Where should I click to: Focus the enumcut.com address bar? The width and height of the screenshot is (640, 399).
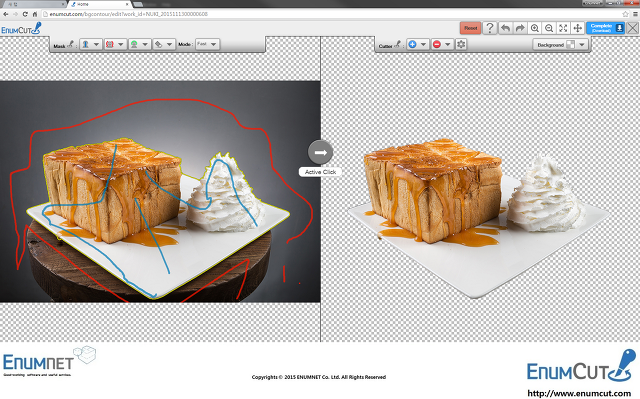tap(331, 14)
